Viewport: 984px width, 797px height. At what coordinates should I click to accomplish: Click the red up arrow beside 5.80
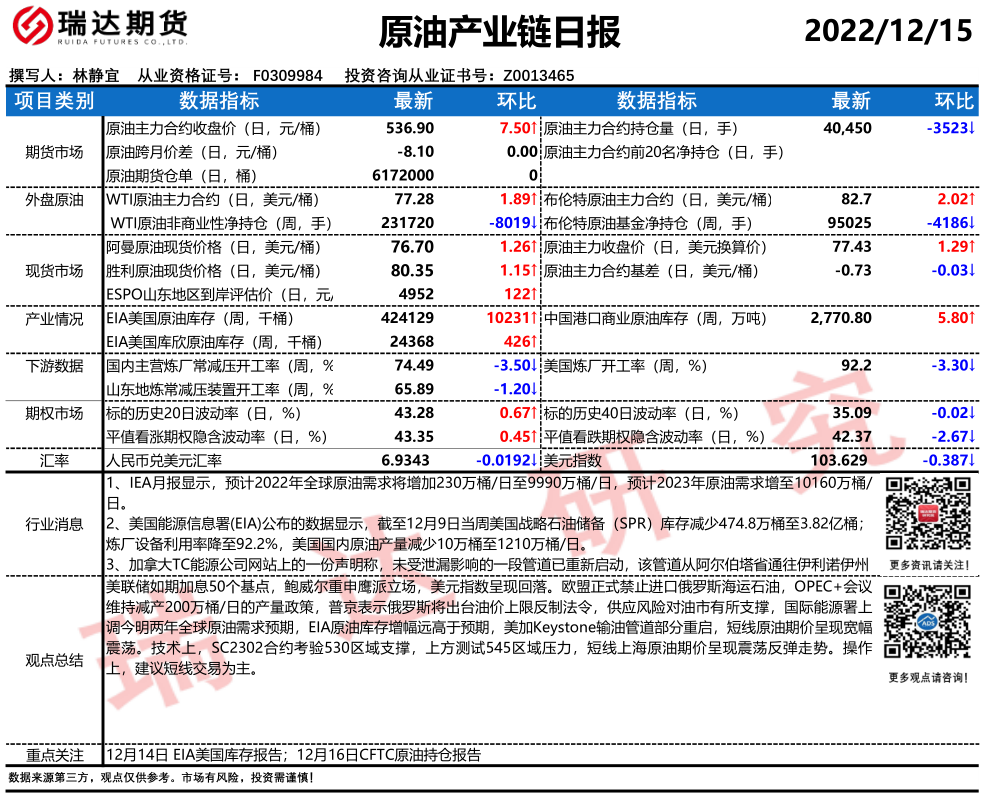click(x=971, y=319)
